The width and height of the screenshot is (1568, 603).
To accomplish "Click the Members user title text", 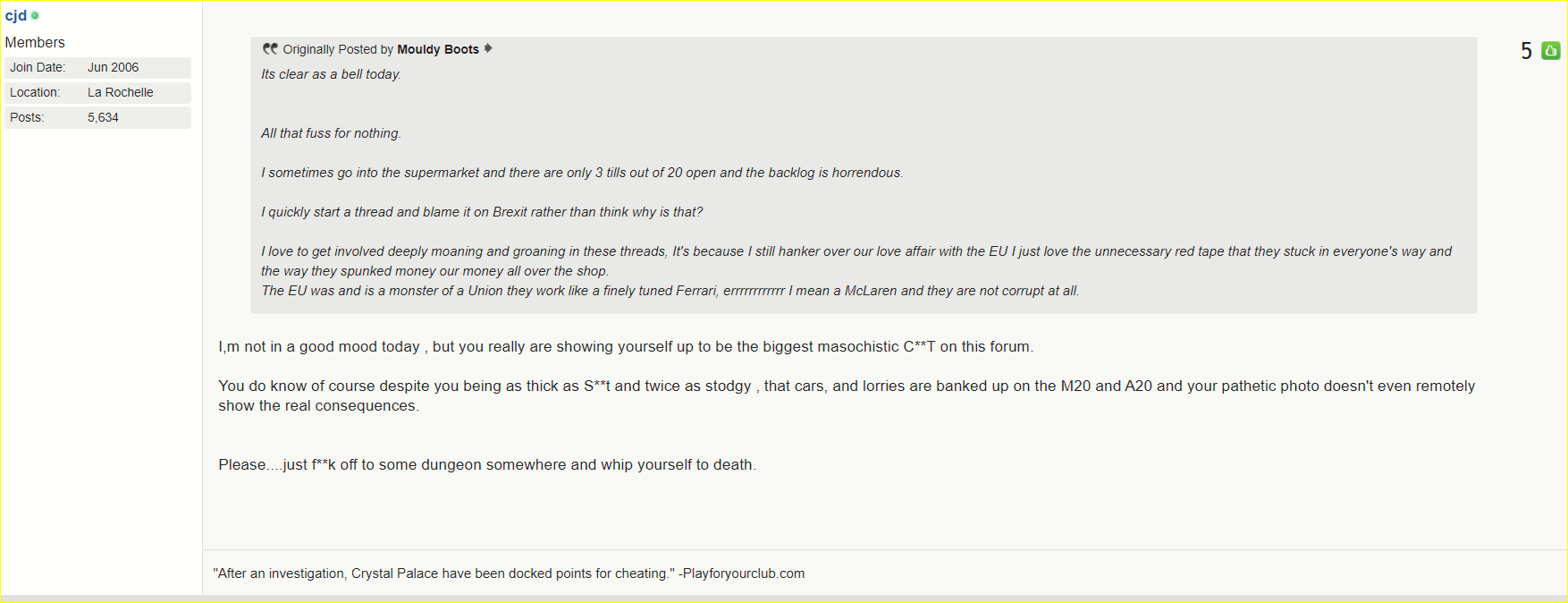I will (x=35, y=42).
